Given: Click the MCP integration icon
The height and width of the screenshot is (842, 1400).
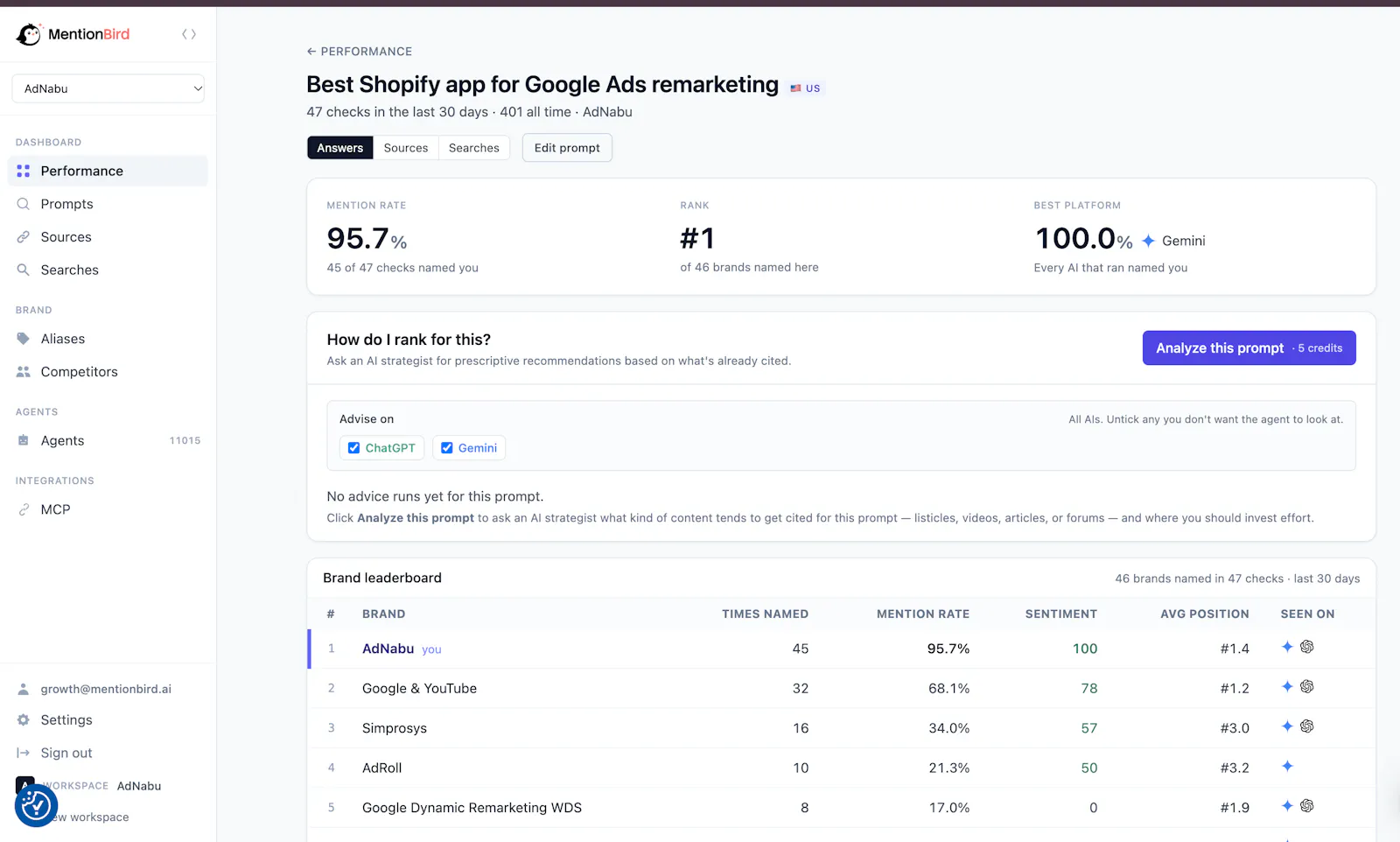Looking at the screenshot, I should [24, 509].
